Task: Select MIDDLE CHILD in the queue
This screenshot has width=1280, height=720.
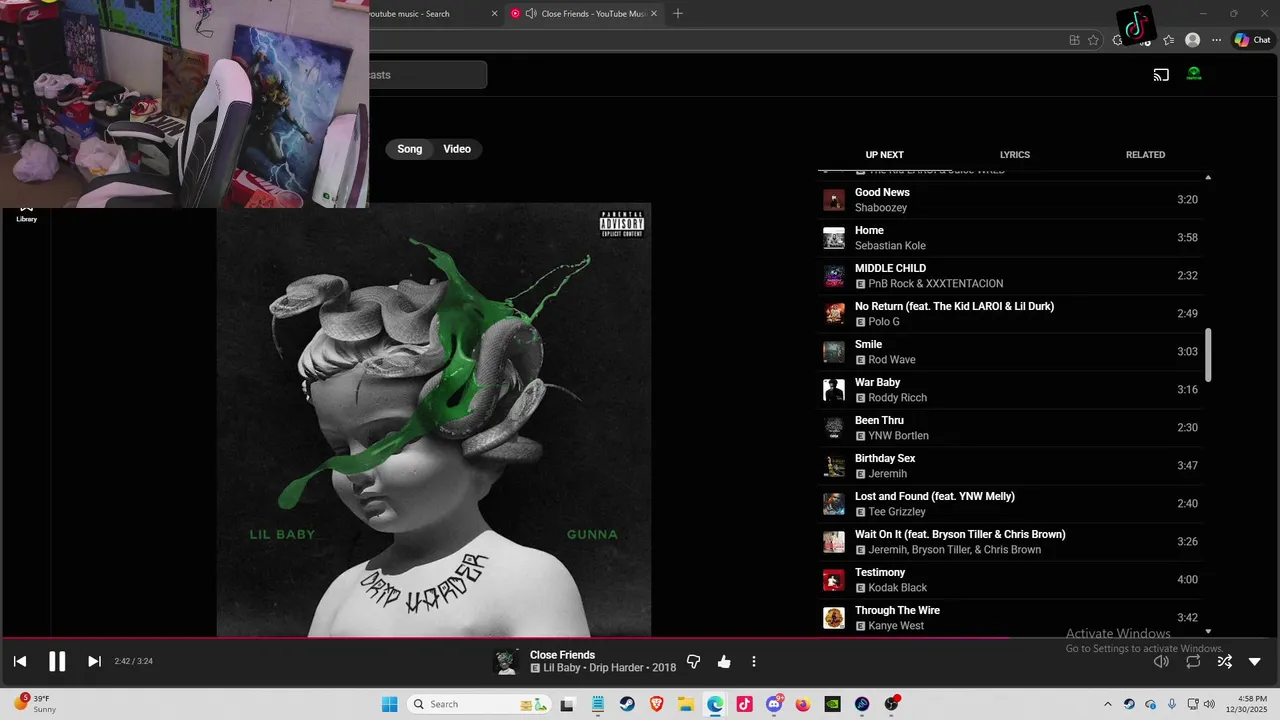Action: tap(1010, 276)
